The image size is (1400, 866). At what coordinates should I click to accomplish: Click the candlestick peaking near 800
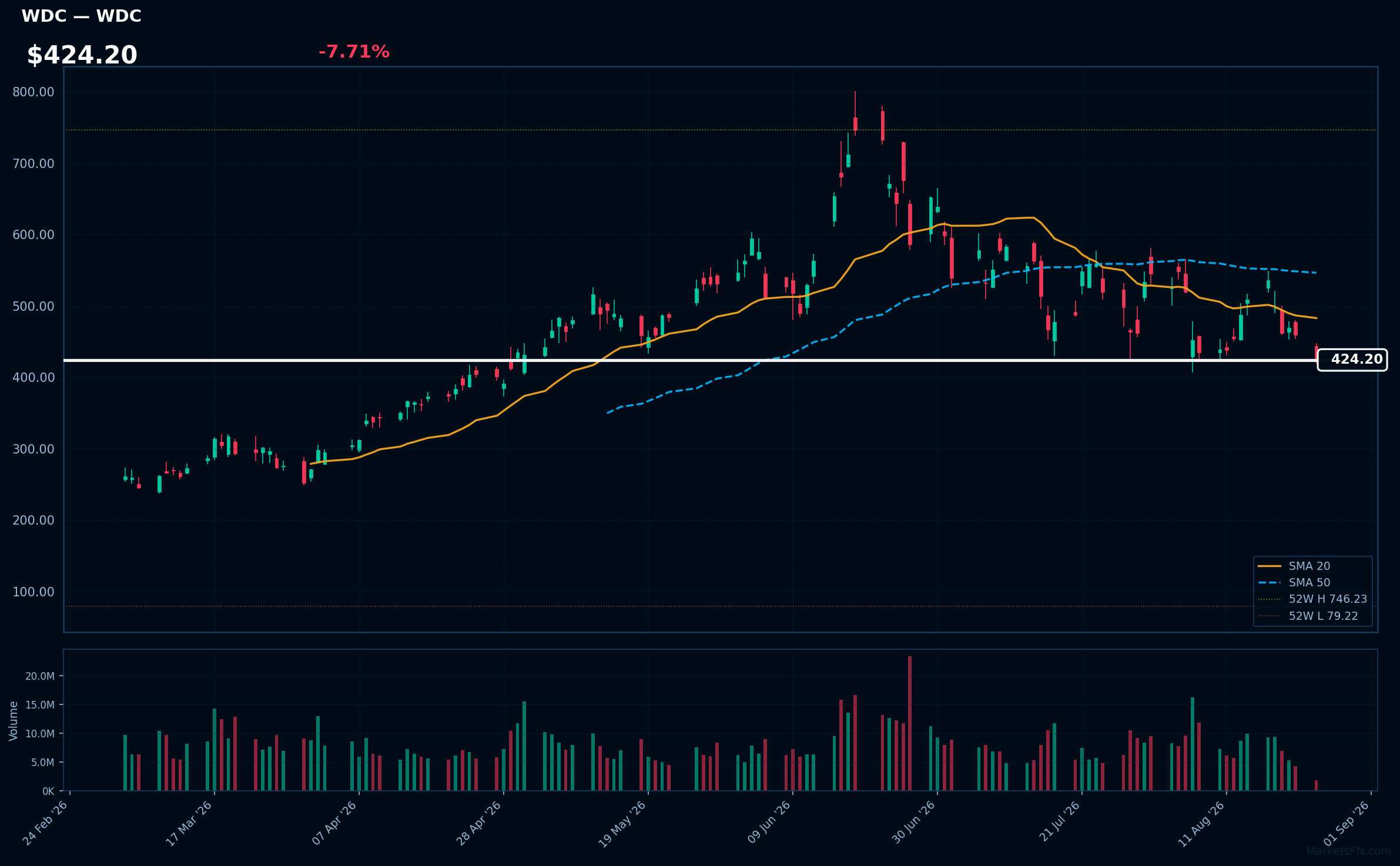[x=855, y=113]
